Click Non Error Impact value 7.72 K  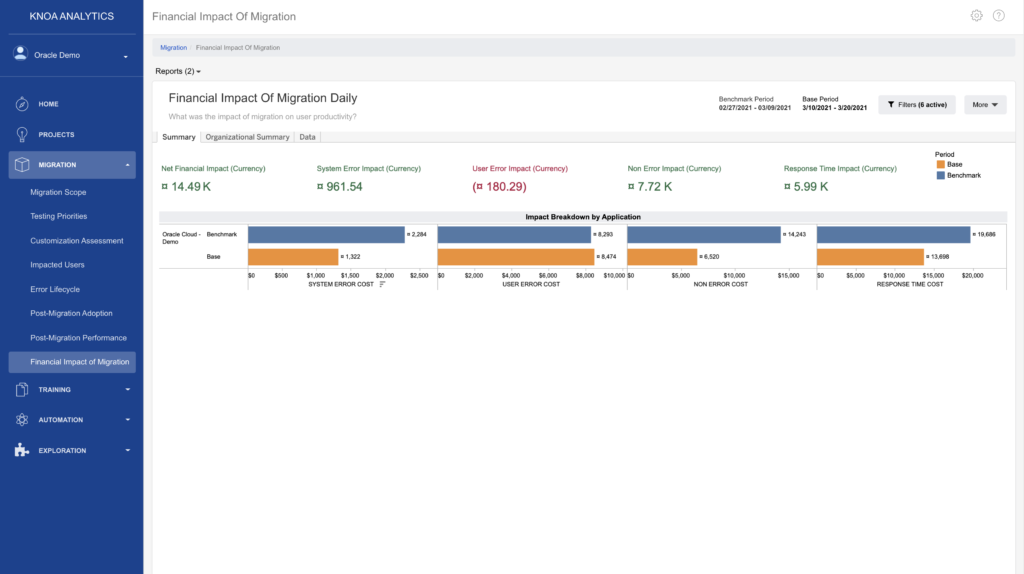tap(650, 187)
